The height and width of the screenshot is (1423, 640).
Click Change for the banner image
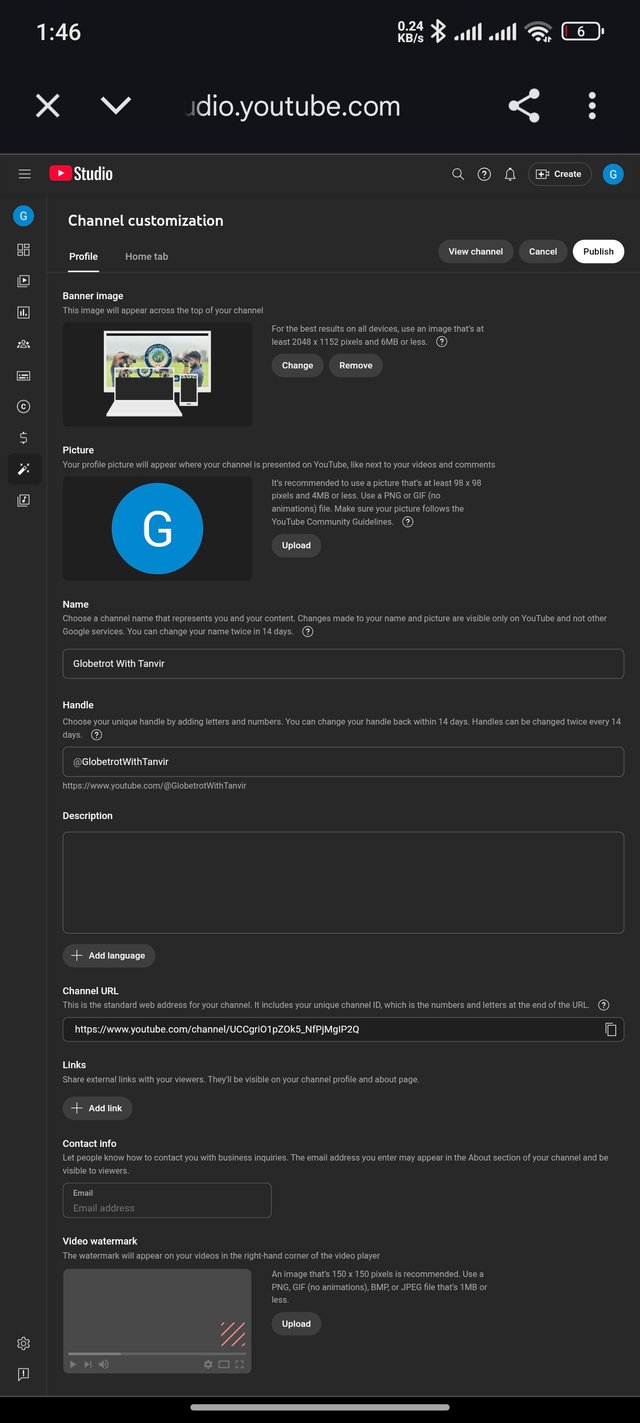pos(297,365)
